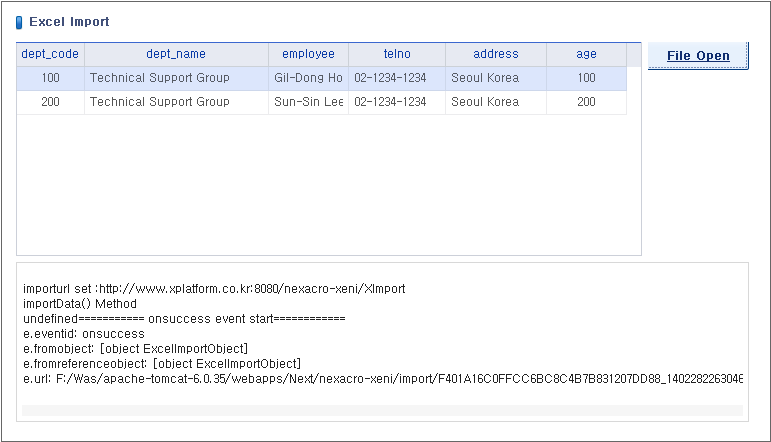Click the address column header

(x=495, y=54)
